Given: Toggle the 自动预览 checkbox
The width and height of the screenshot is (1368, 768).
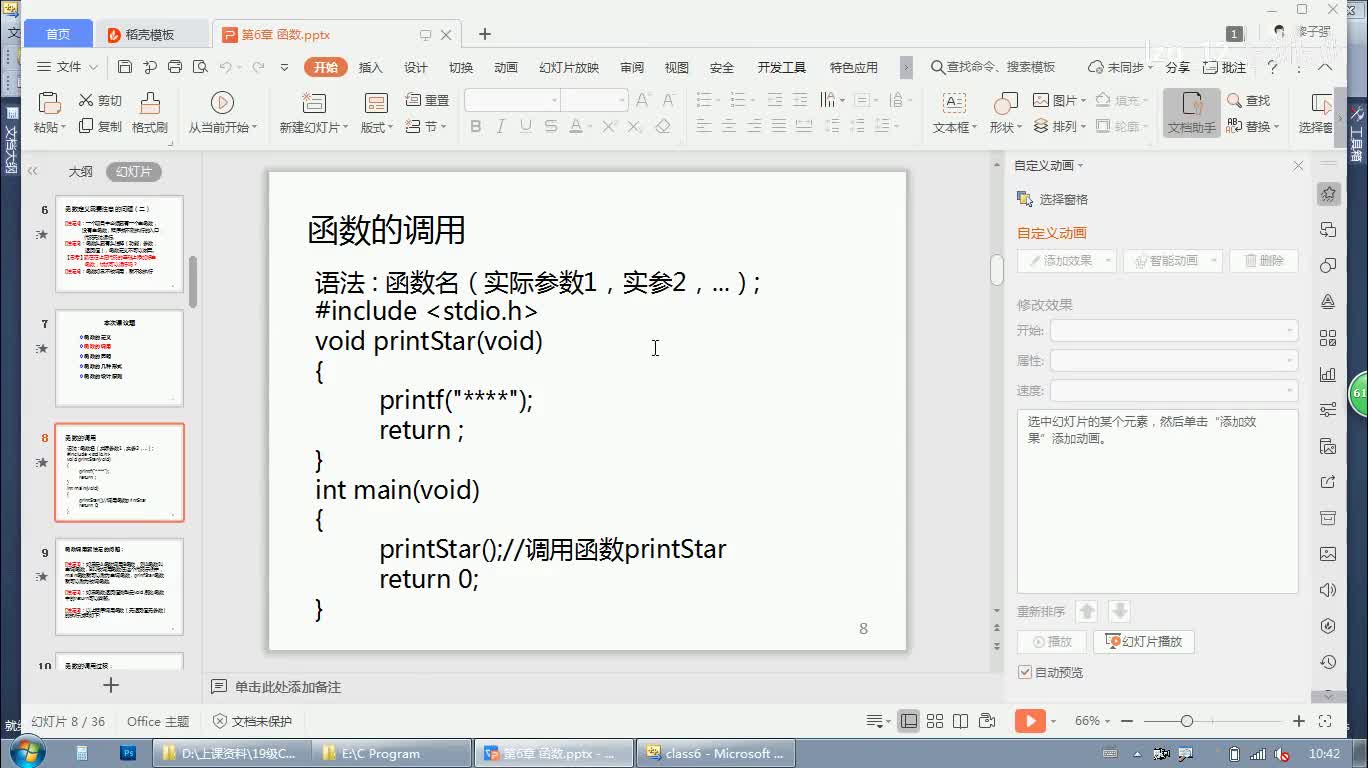Looking at the screenshot, I should tap(1025, 672).
